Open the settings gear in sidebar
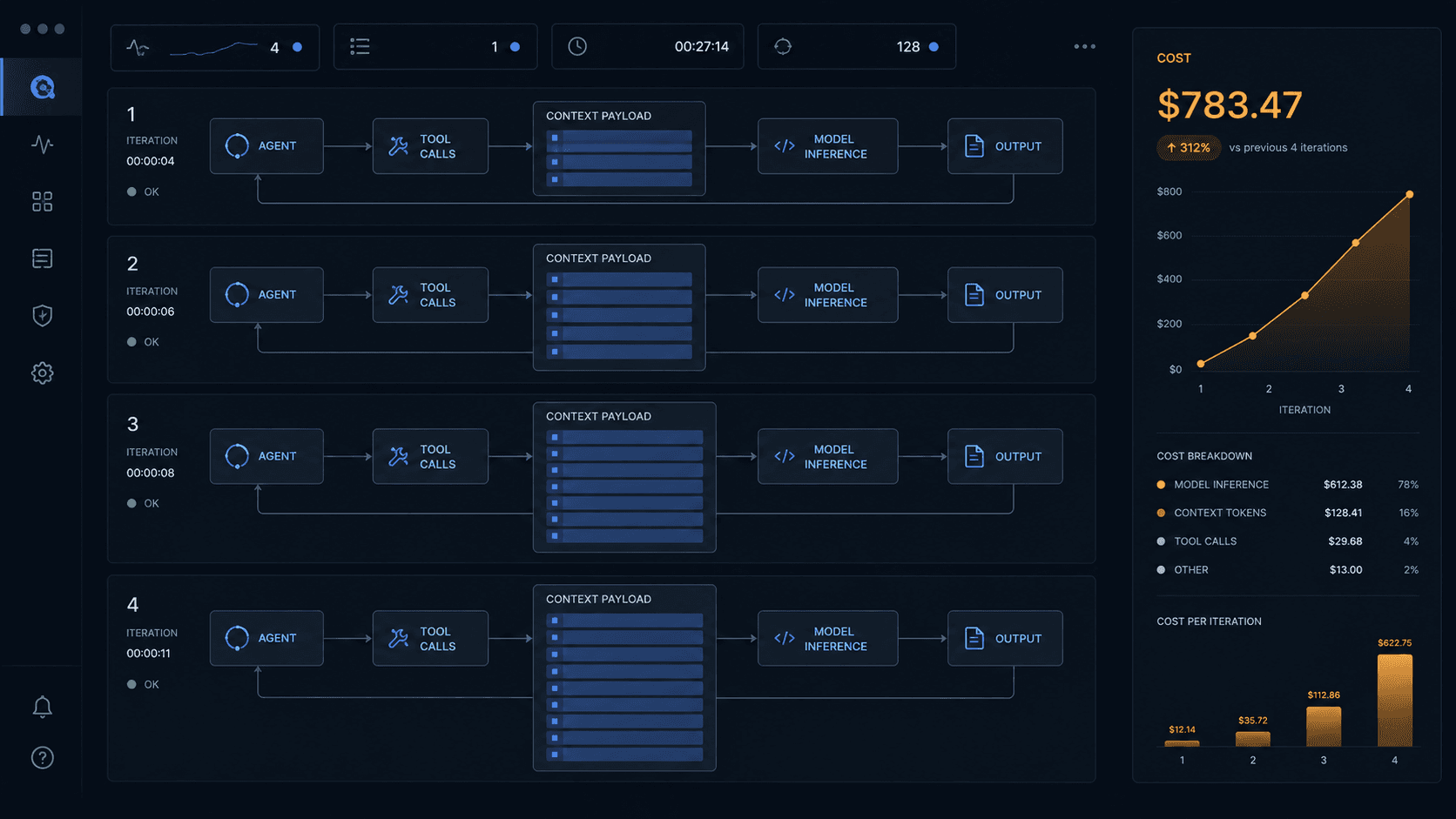The image size is (1456, 819). tap(43, 373)
